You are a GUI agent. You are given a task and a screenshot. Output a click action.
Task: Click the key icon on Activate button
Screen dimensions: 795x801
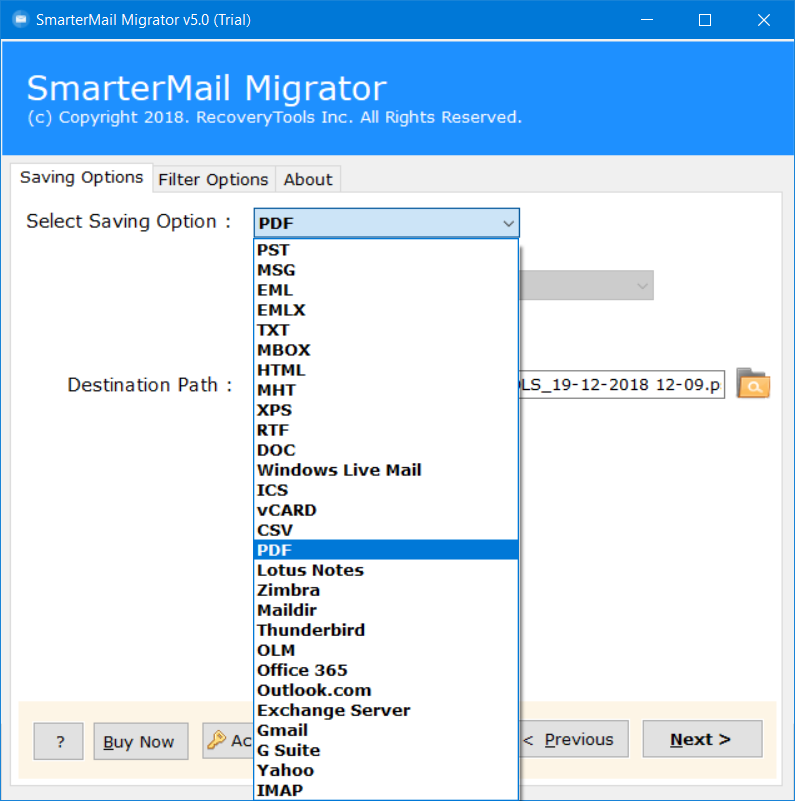217,740
